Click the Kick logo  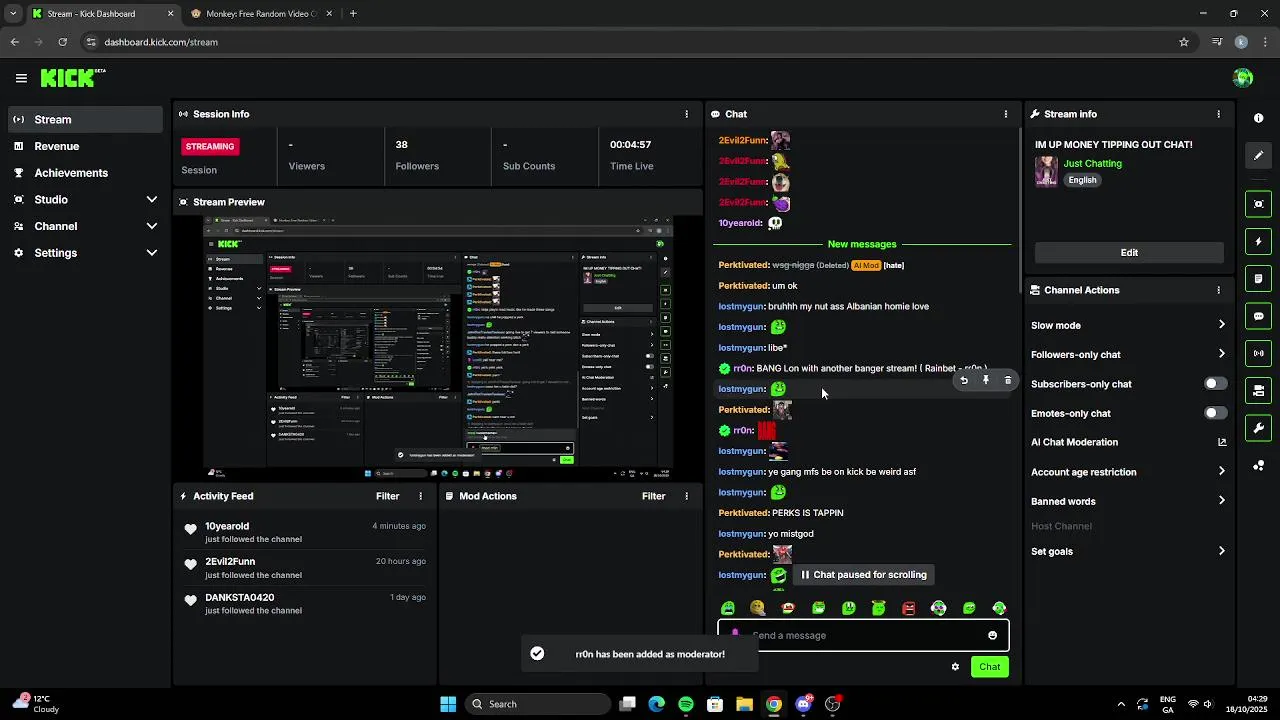click(73, 78)
